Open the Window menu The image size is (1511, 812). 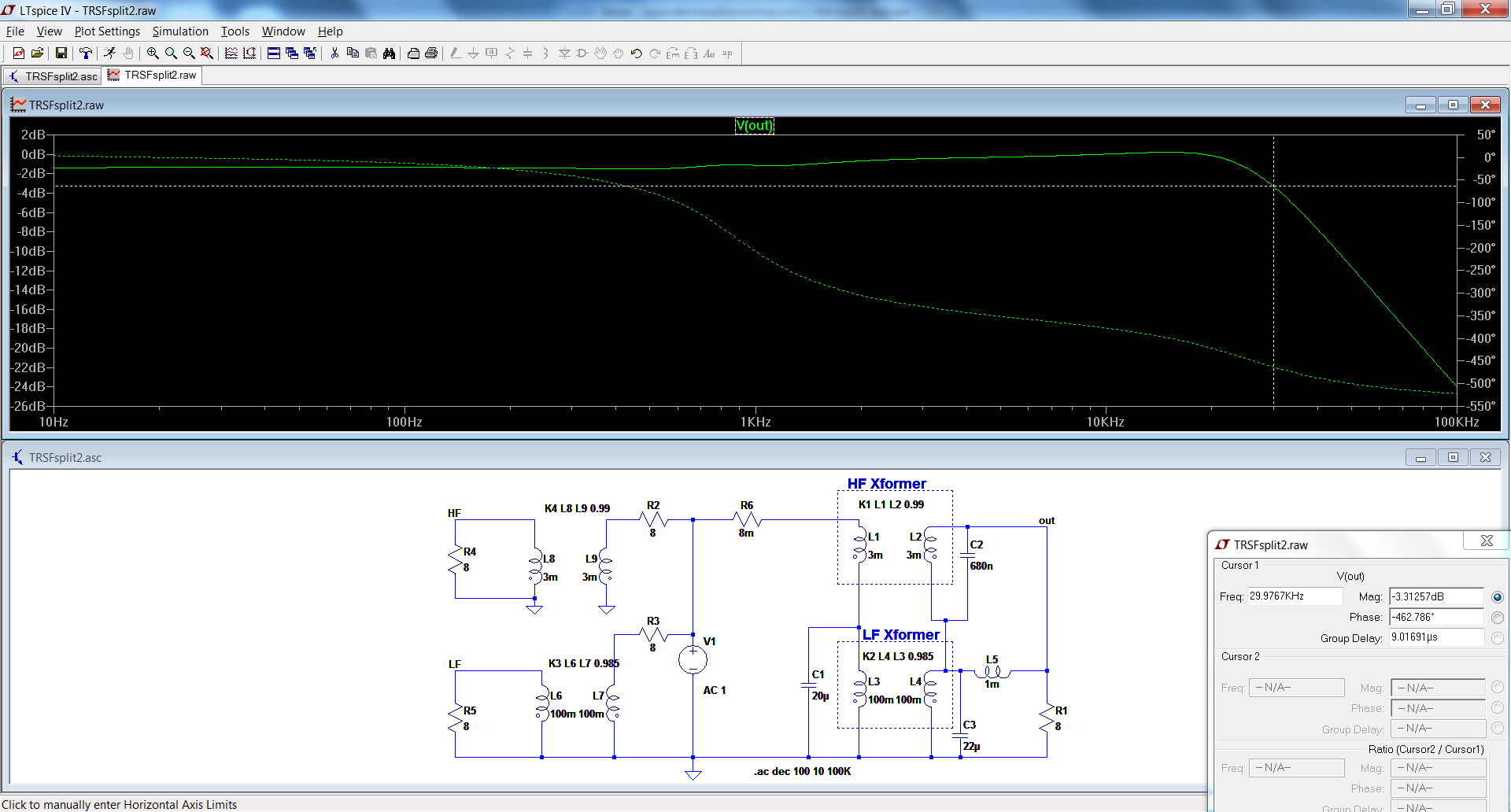[283, 31]
